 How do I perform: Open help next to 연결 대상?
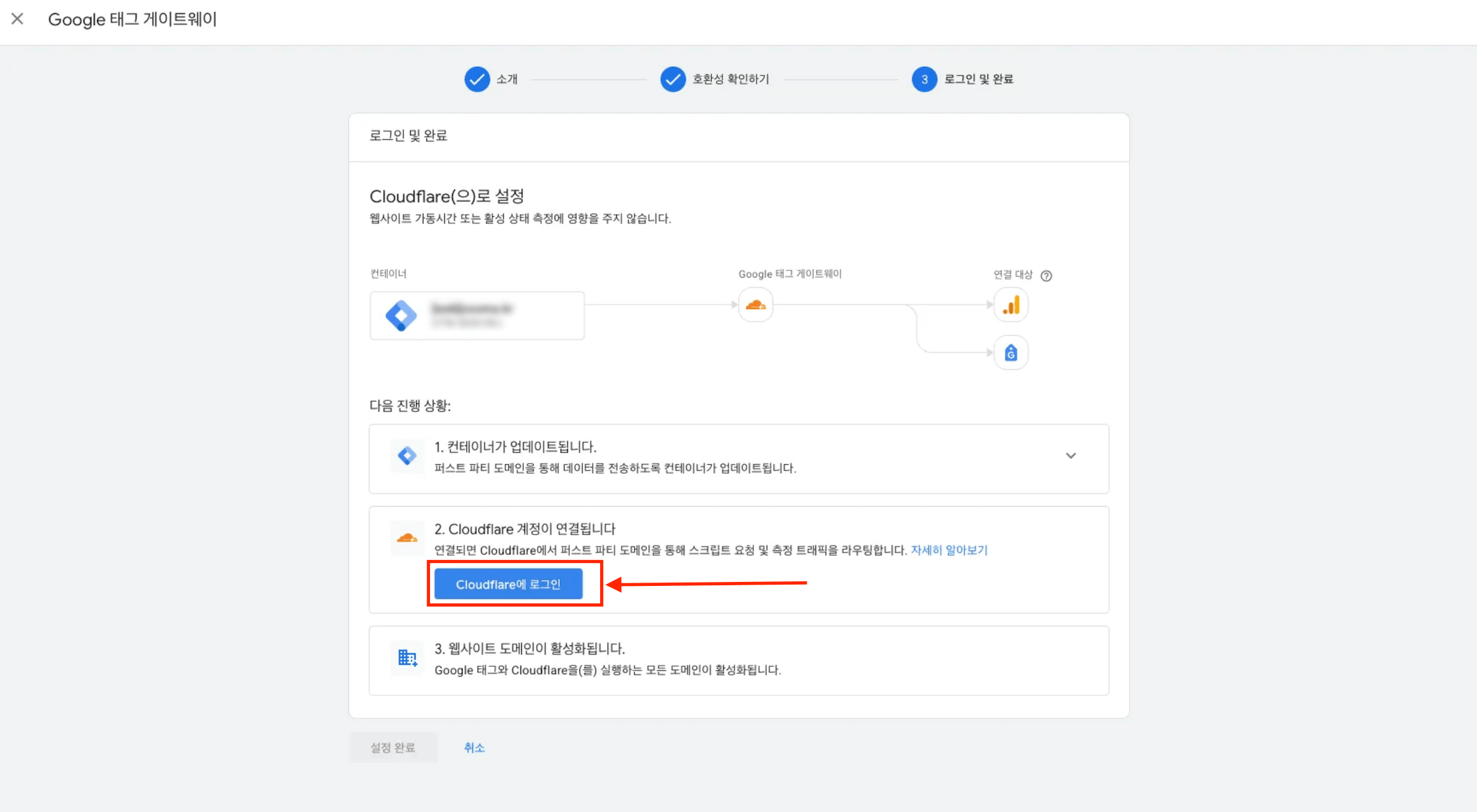tap(1047, 276)
